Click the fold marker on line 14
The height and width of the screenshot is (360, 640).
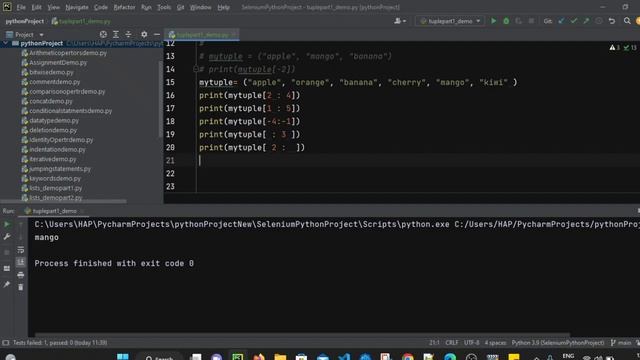click(196, 69)
